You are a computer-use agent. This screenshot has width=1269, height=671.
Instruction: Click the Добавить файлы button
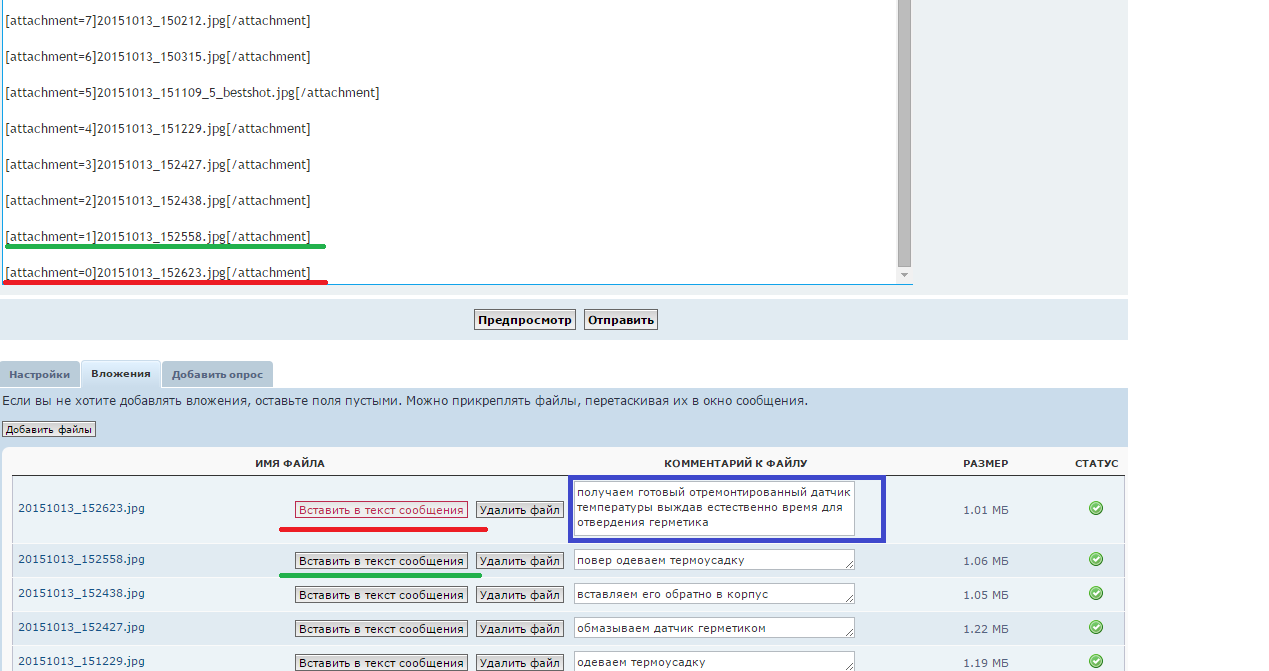tap(49, 429)
